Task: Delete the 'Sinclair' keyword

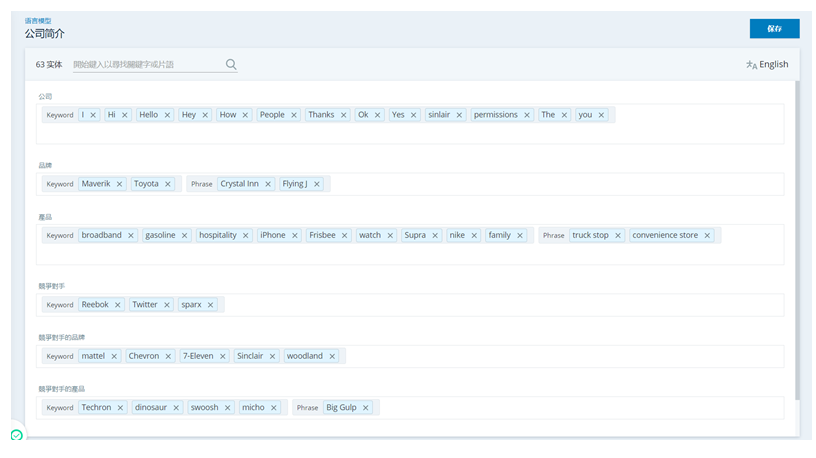Action: pyautogui.click(x=272, y=357)
